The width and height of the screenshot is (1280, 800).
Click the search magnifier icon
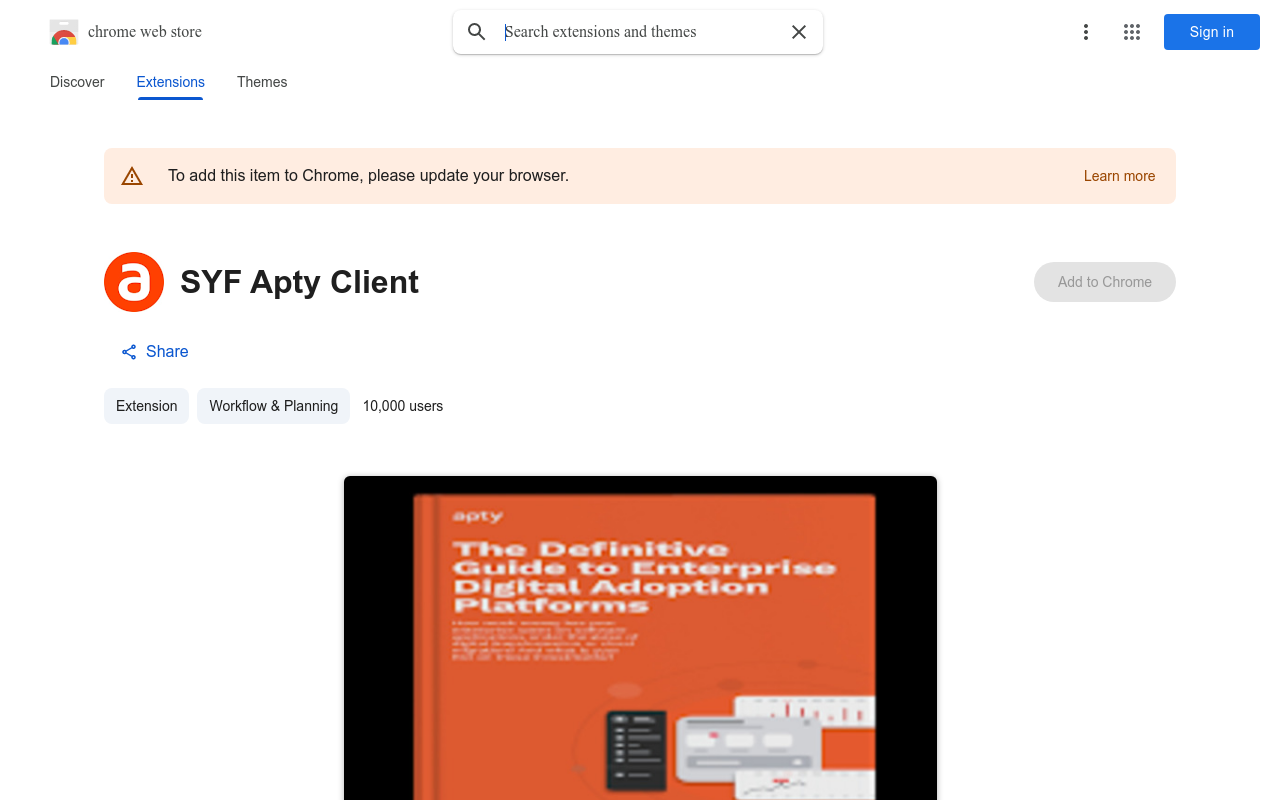click(477, 32)
